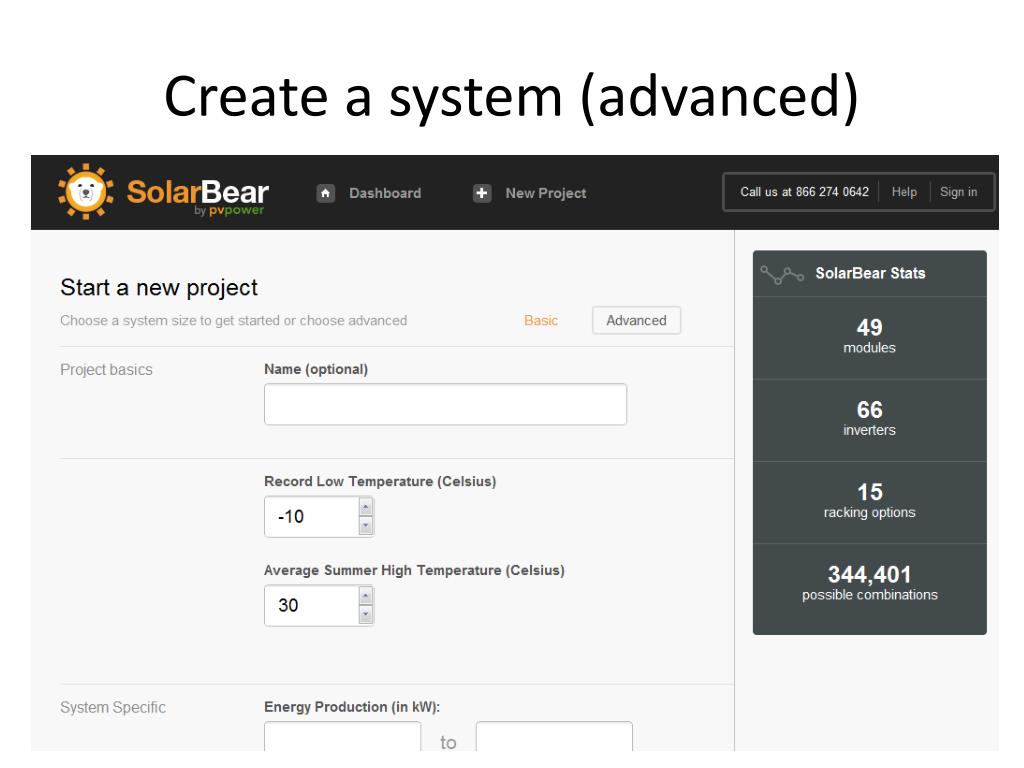Increase the Average Summer High Temperature
Screen dimensions: 1024x768
point(366,596)
